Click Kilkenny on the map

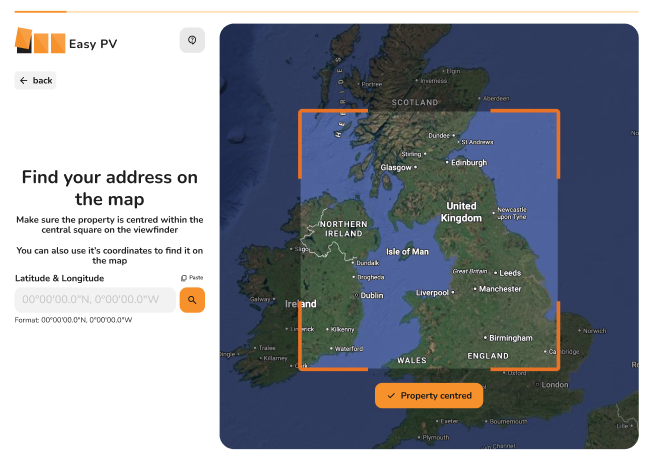(342, 330)
